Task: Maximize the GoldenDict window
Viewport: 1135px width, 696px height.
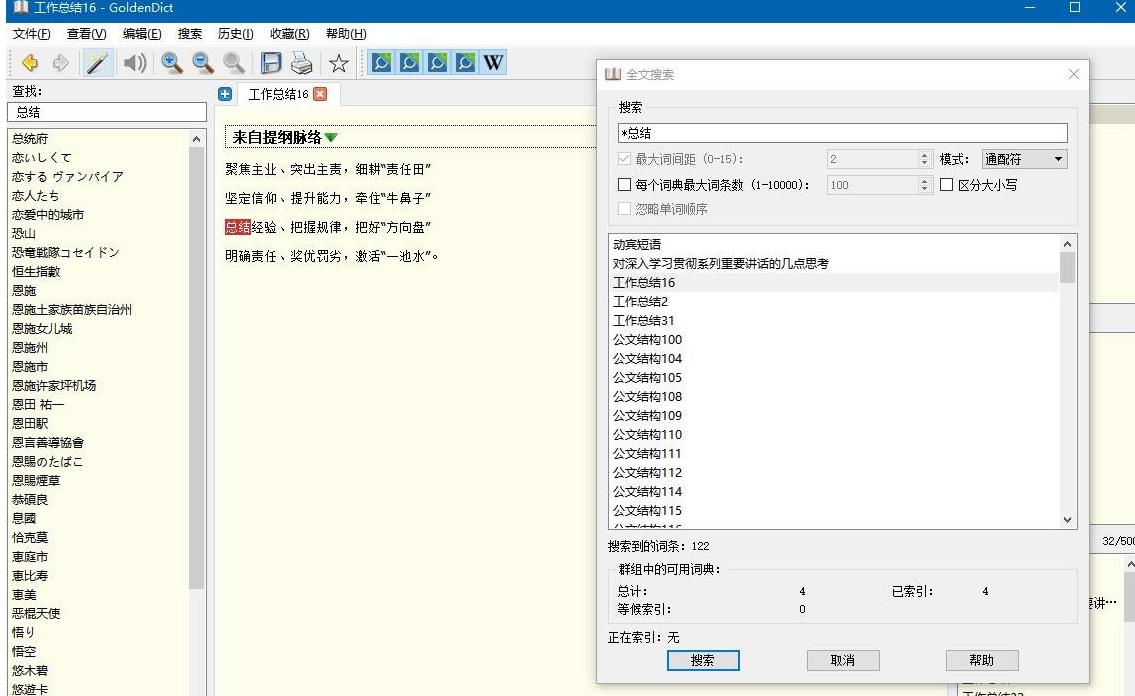Action: pos(1075,8)
